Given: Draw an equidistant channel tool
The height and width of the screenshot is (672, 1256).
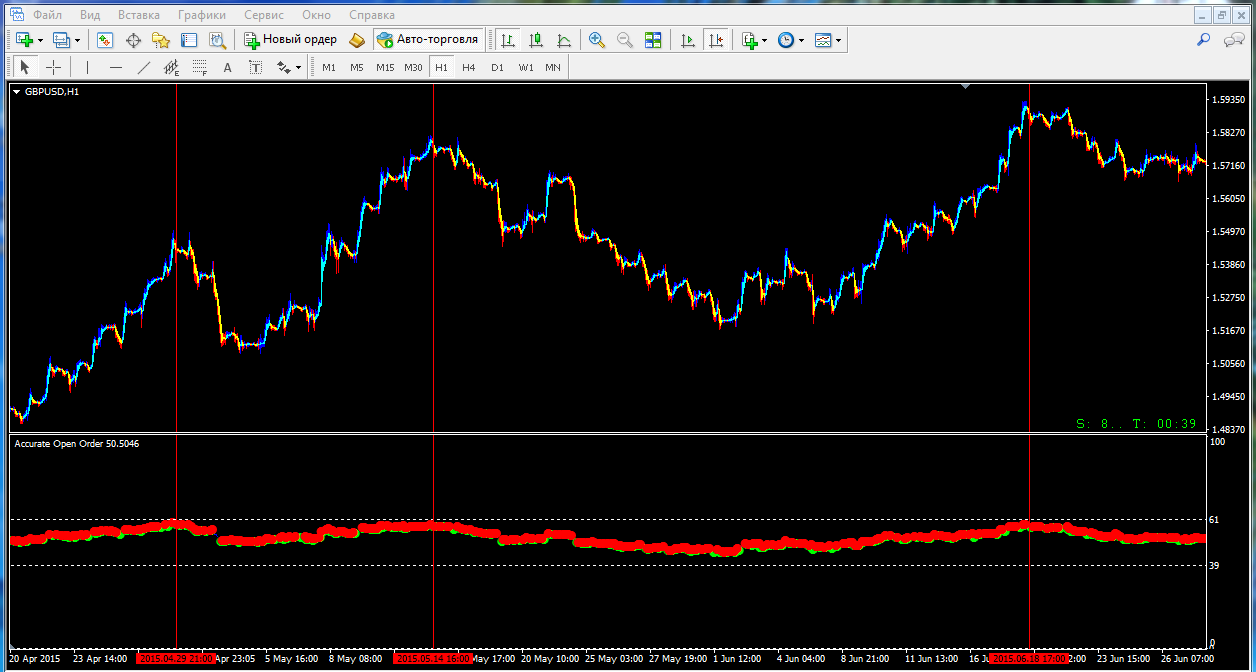Looking at the screenshot, I should (x=171, y=67).
